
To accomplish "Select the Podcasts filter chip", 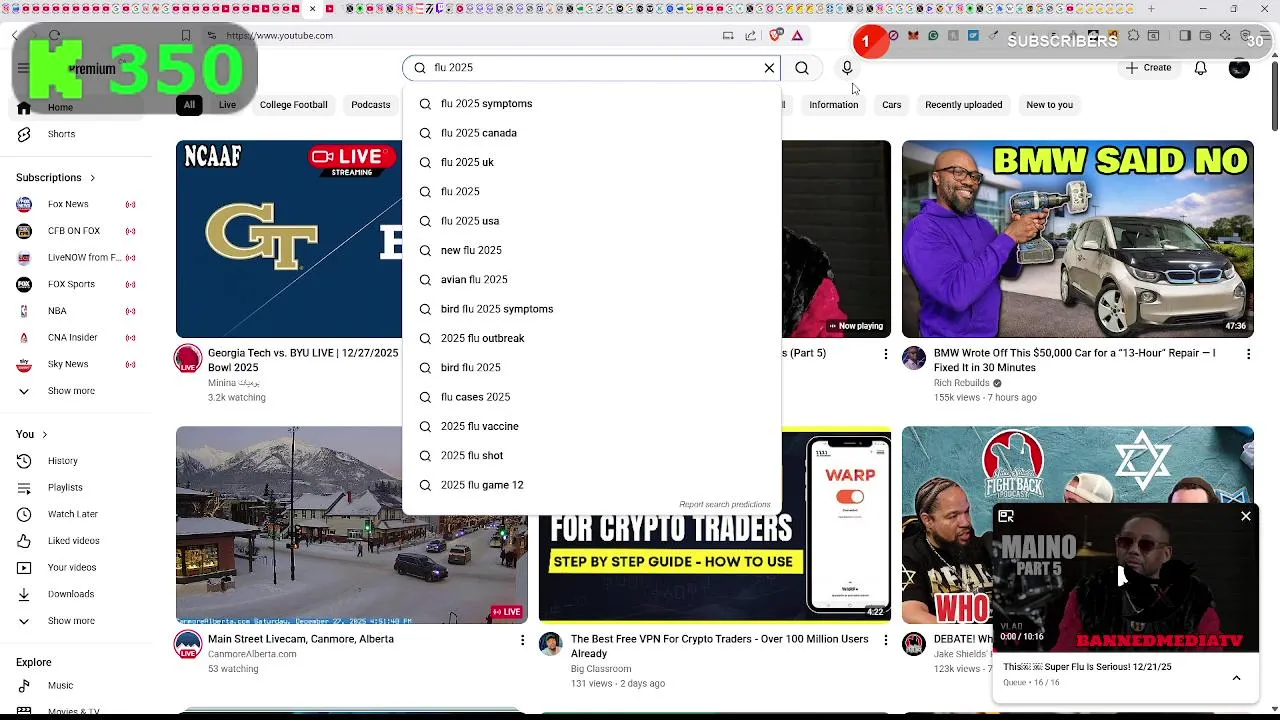I will click(370, 105).
